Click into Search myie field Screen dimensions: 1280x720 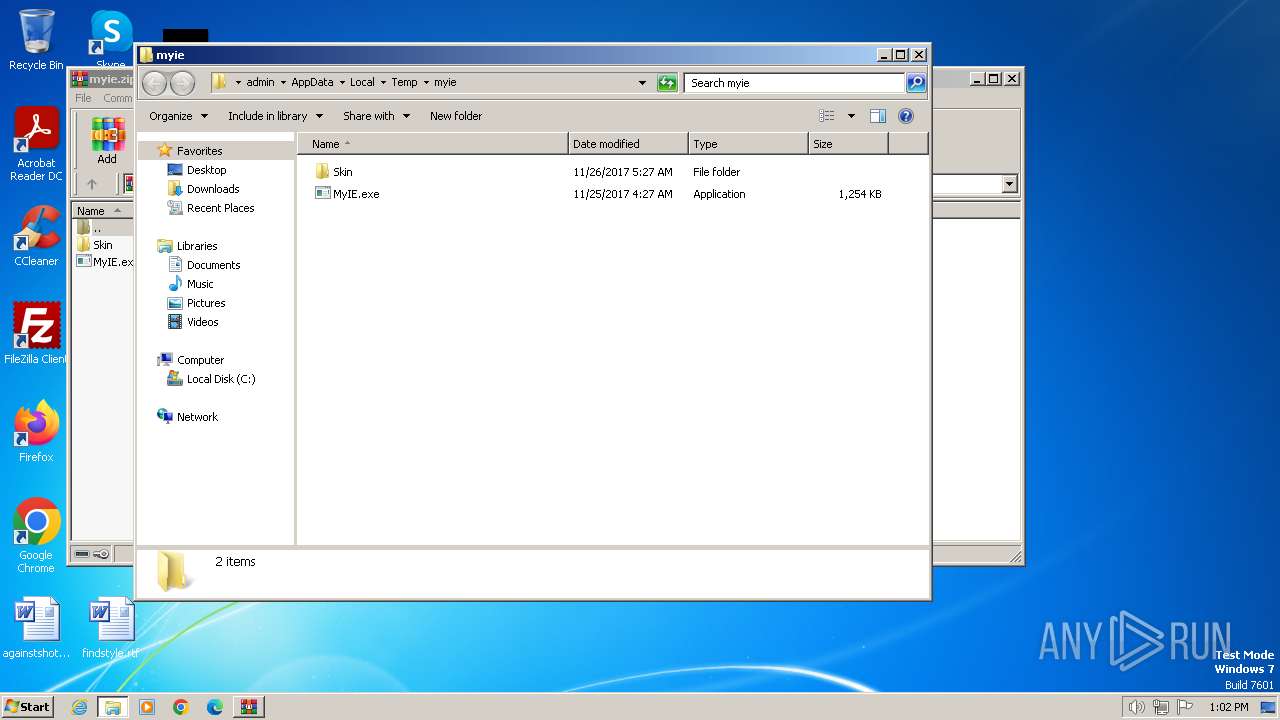(x=794, y=83)
